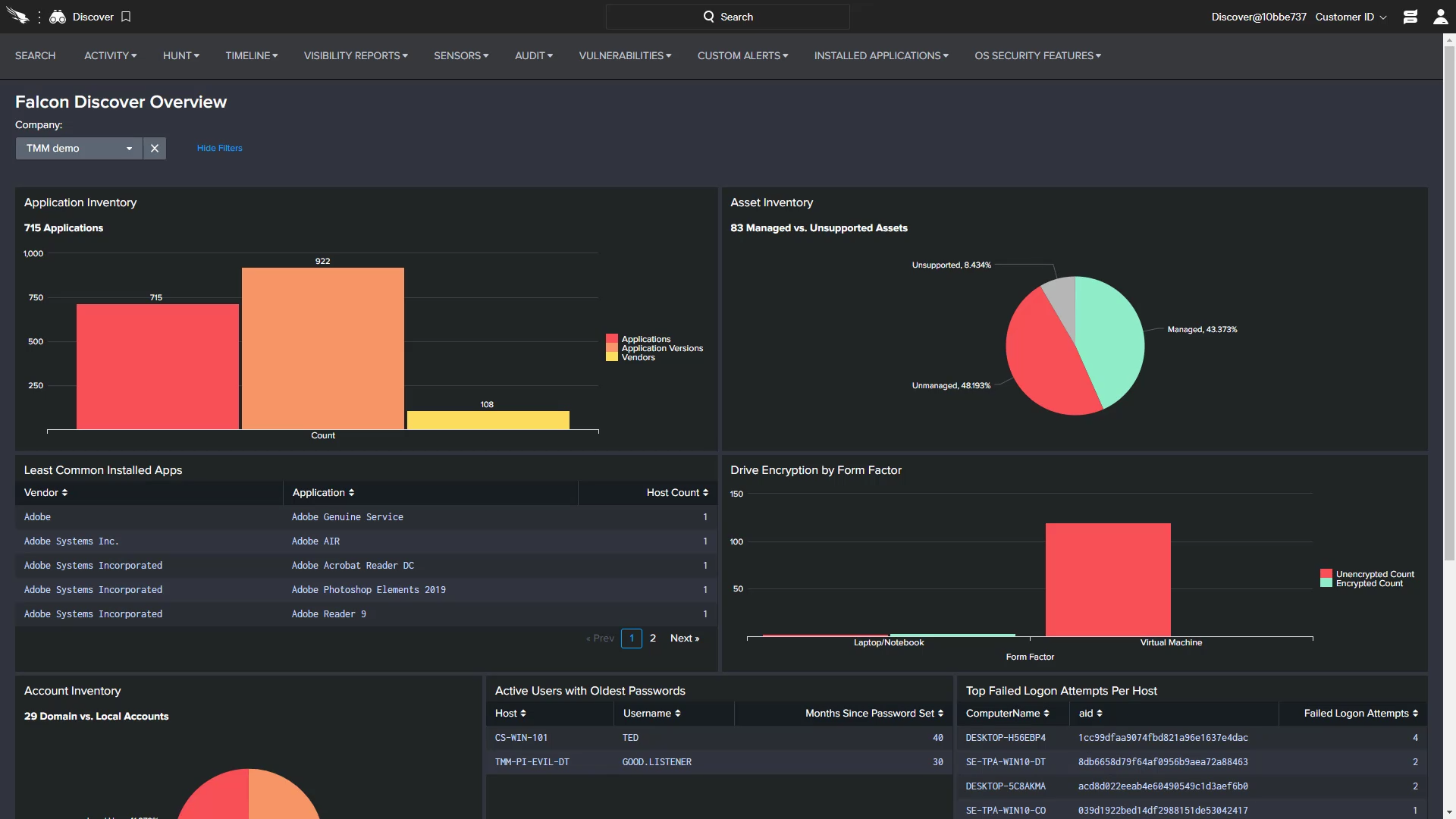
Task: Sort by aid column
Action: click(1090, 714)
